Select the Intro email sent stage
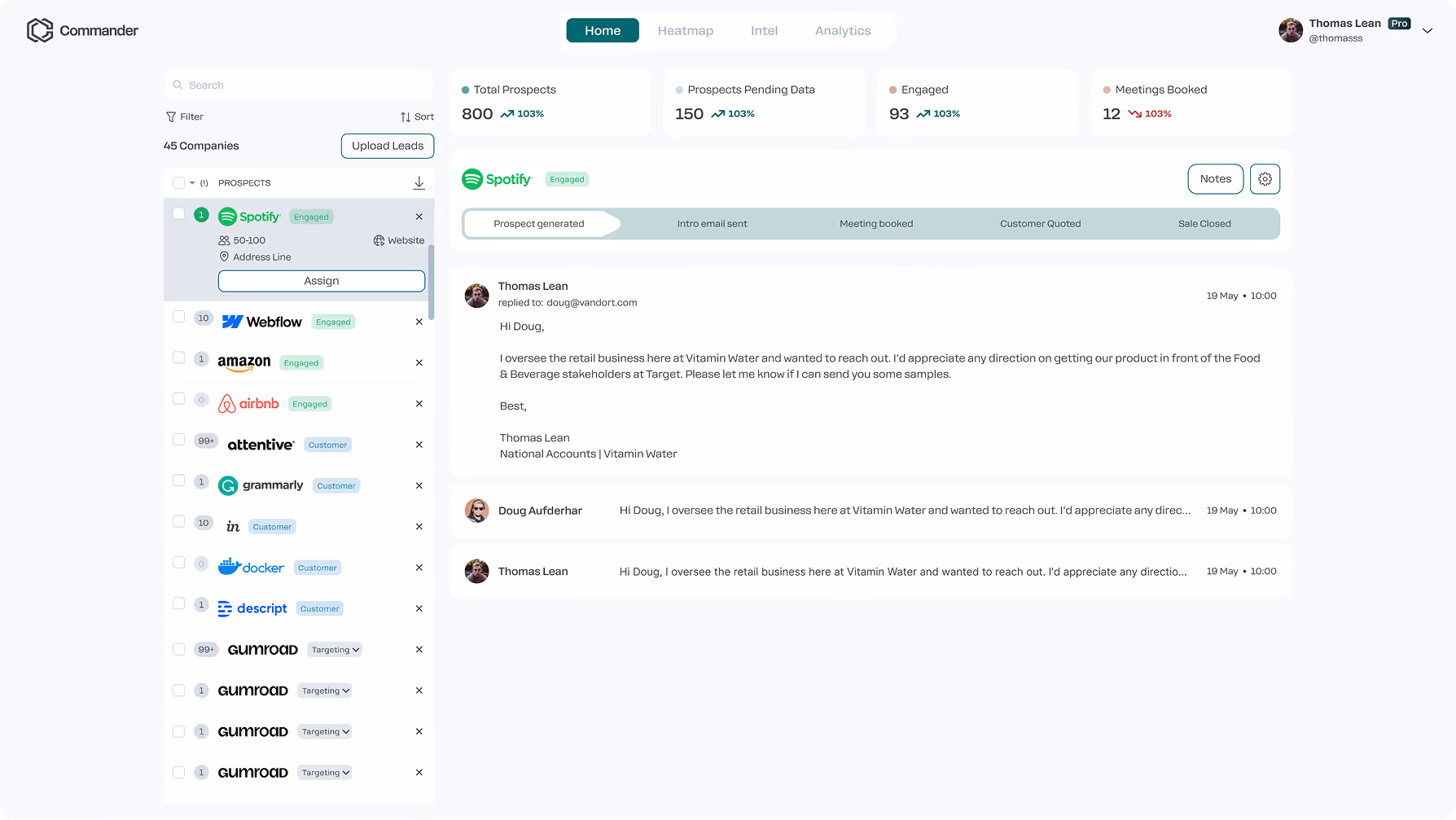Screen dimensions: 1456x820 point(712,224)
